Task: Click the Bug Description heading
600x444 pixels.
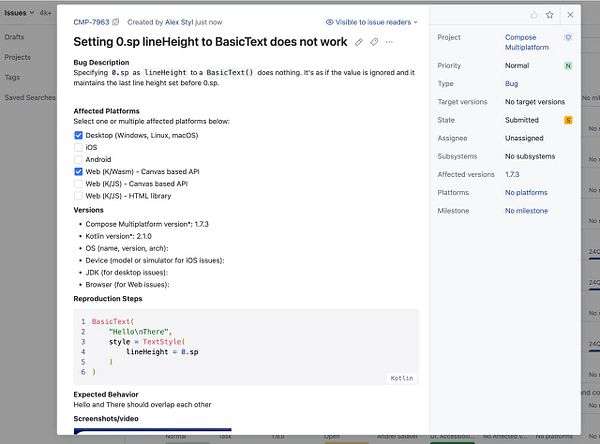Action: point(101,62)
